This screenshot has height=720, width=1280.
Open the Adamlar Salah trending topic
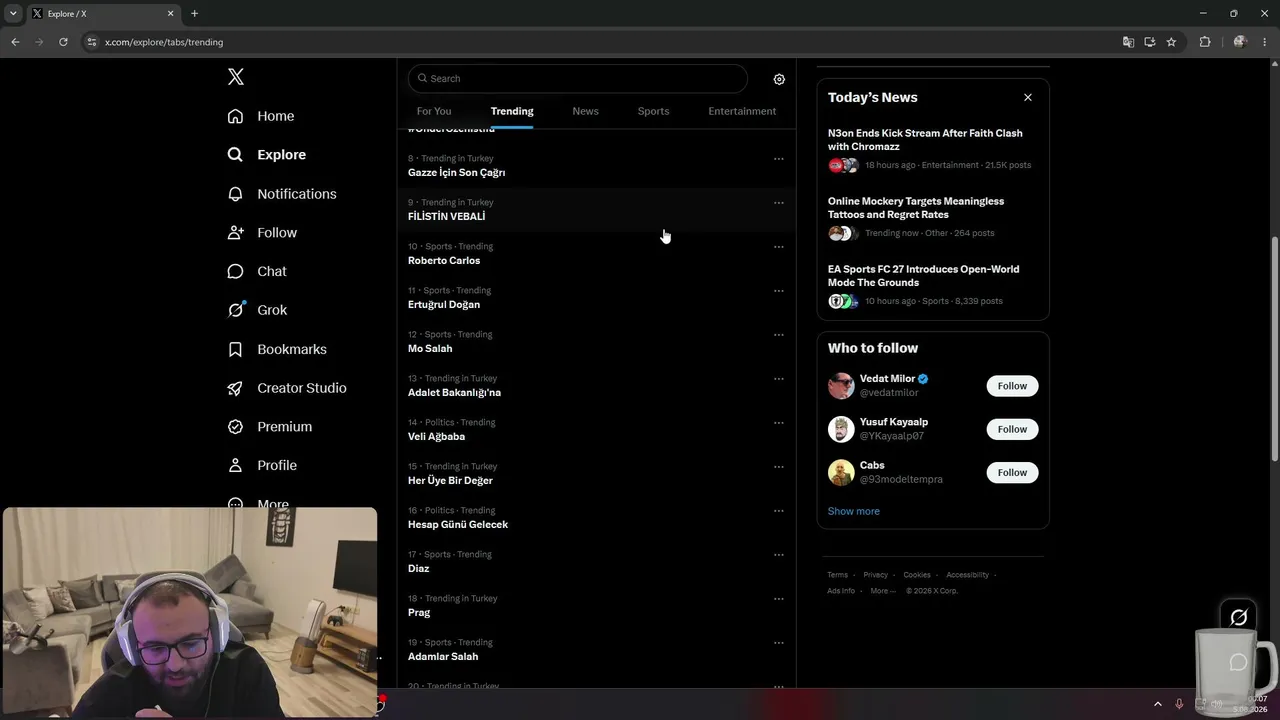(595, 650)
